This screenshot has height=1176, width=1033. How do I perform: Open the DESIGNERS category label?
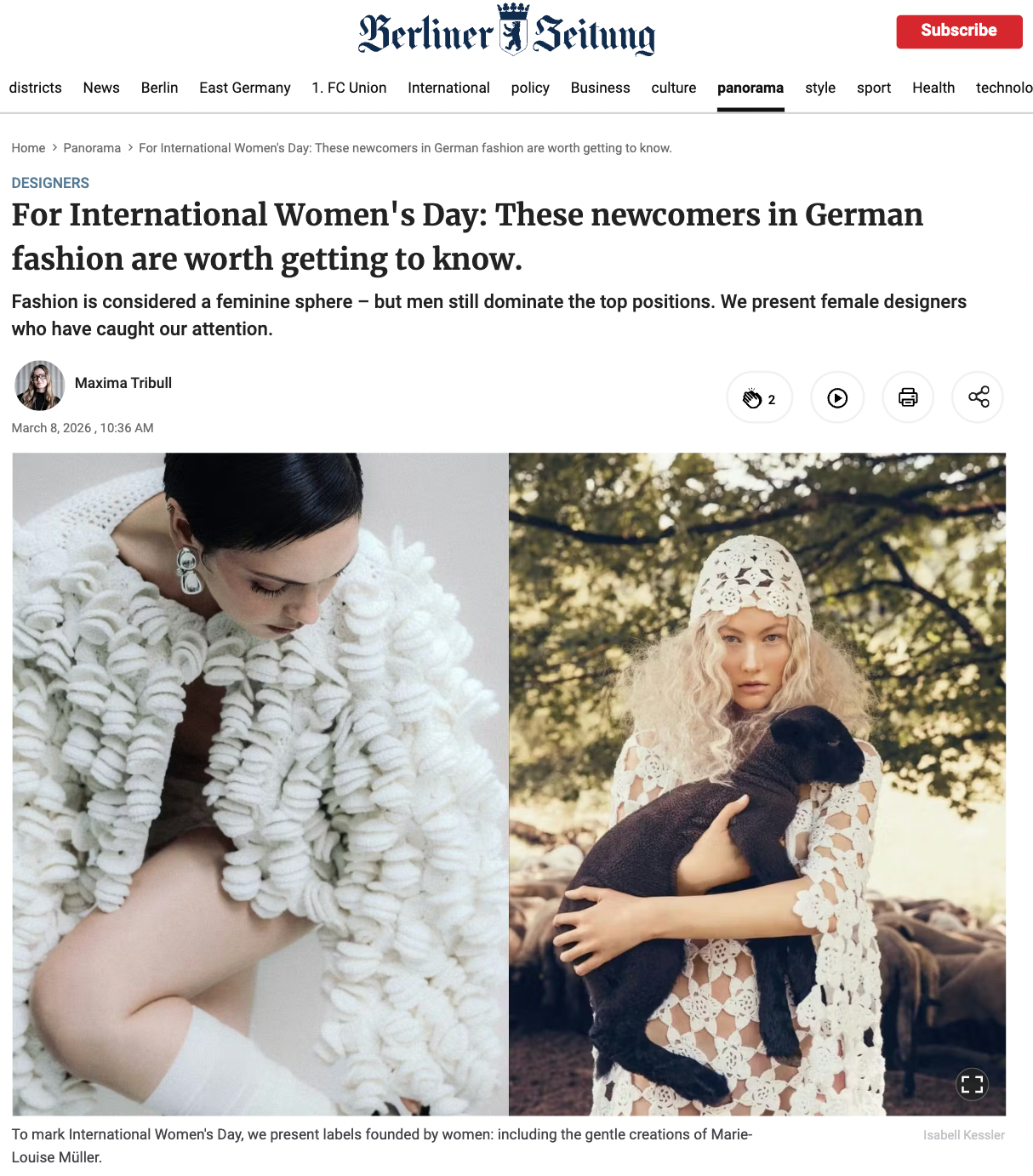(50, 183)
